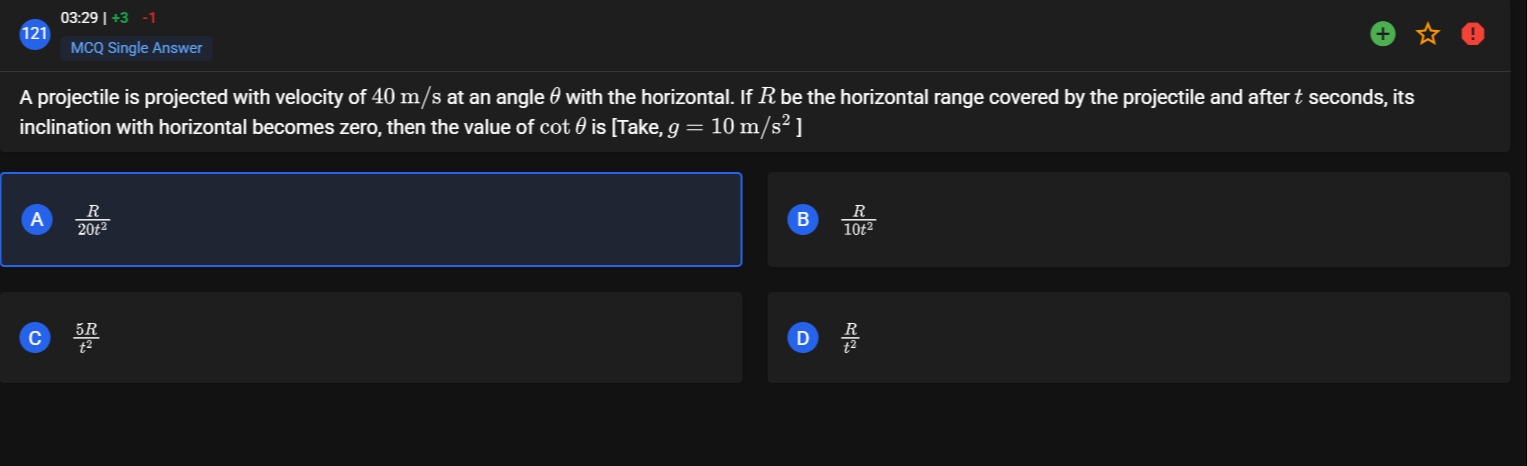Click the 03:29 timer display
1527x466 pixels.
click(x=79, y=18)
